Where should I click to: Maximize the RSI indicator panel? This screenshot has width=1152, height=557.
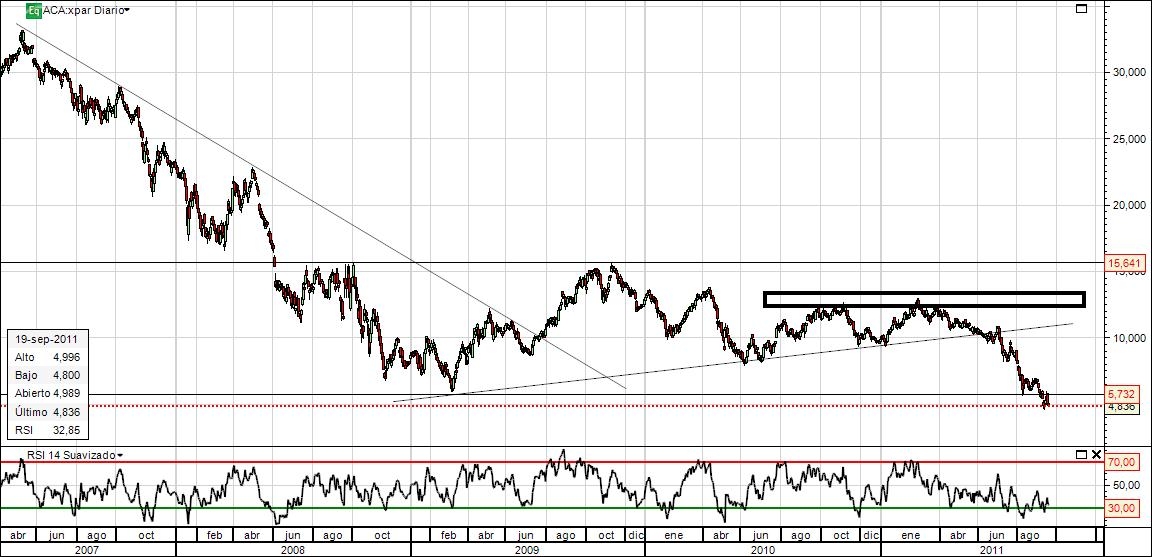coord(1081,455)
